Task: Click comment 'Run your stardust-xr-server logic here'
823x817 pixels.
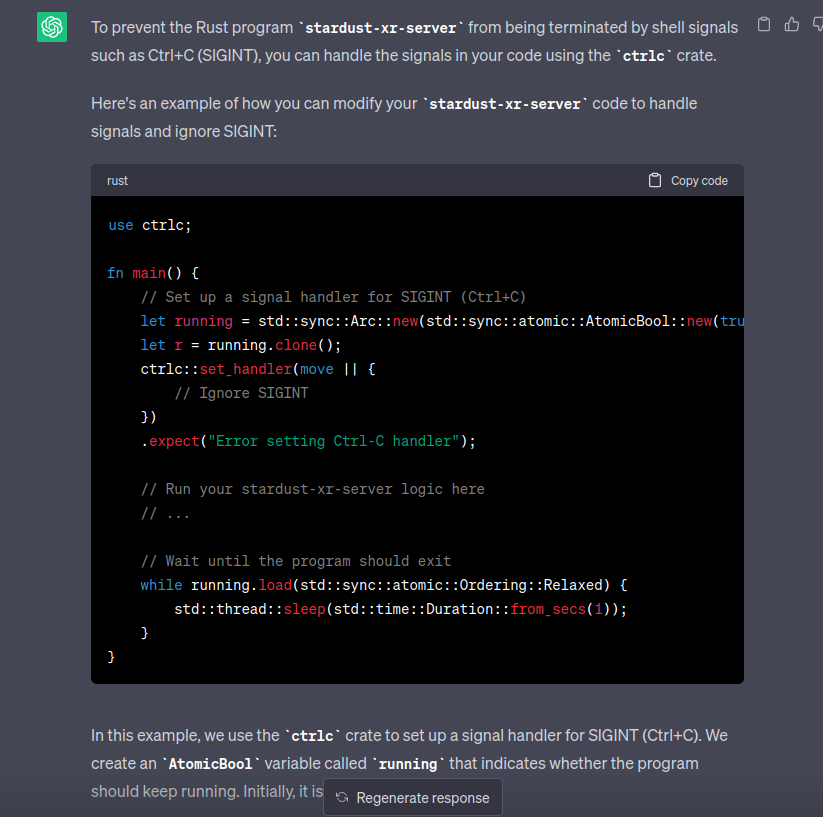Action: (312, 489)
